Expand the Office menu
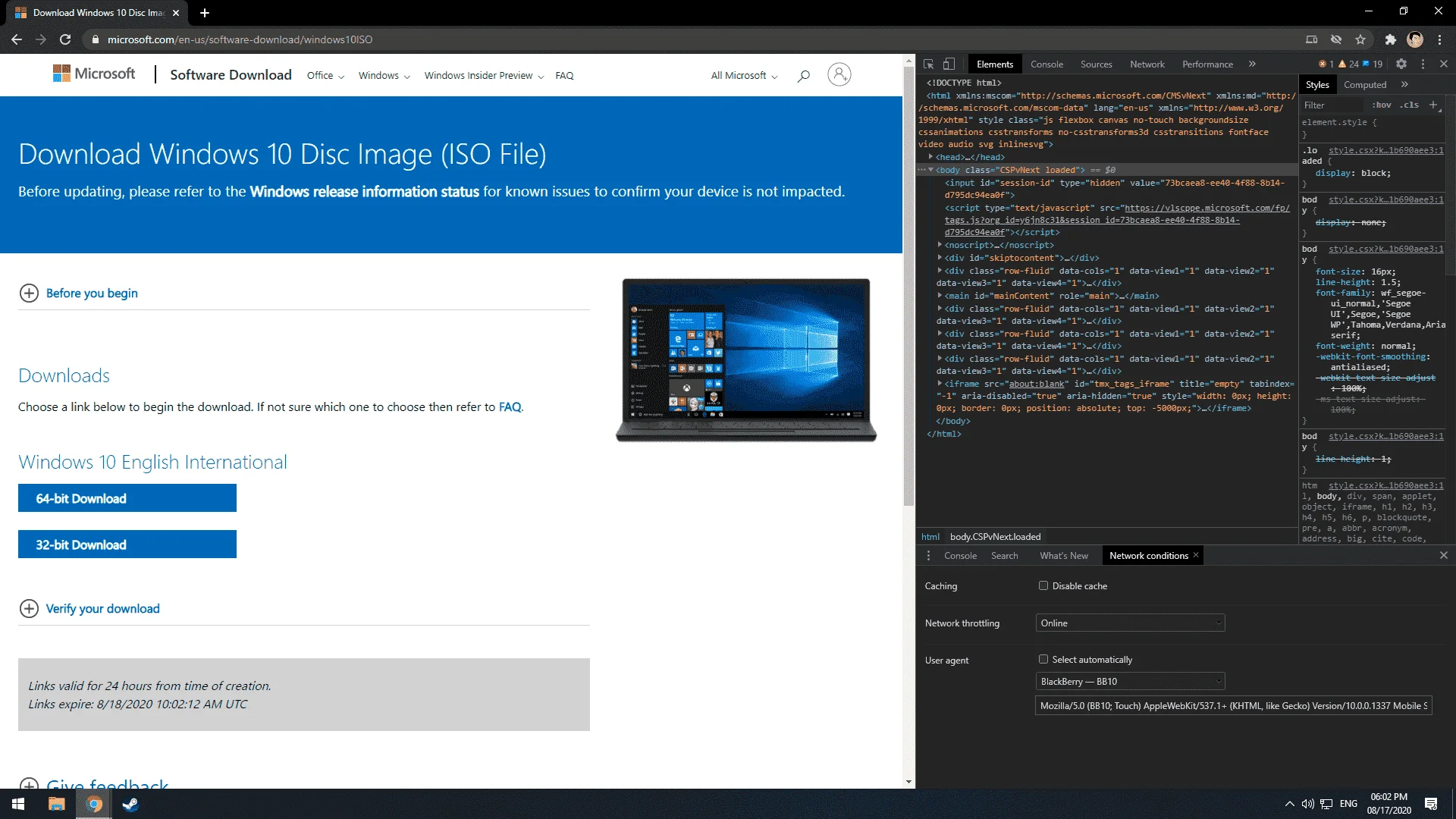 point(325,76)
